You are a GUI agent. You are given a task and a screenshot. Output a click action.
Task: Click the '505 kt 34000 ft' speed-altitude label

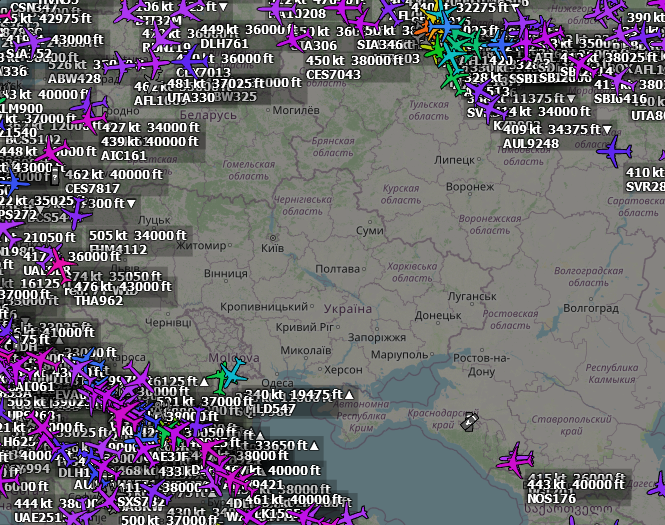(x=137, y=235)
